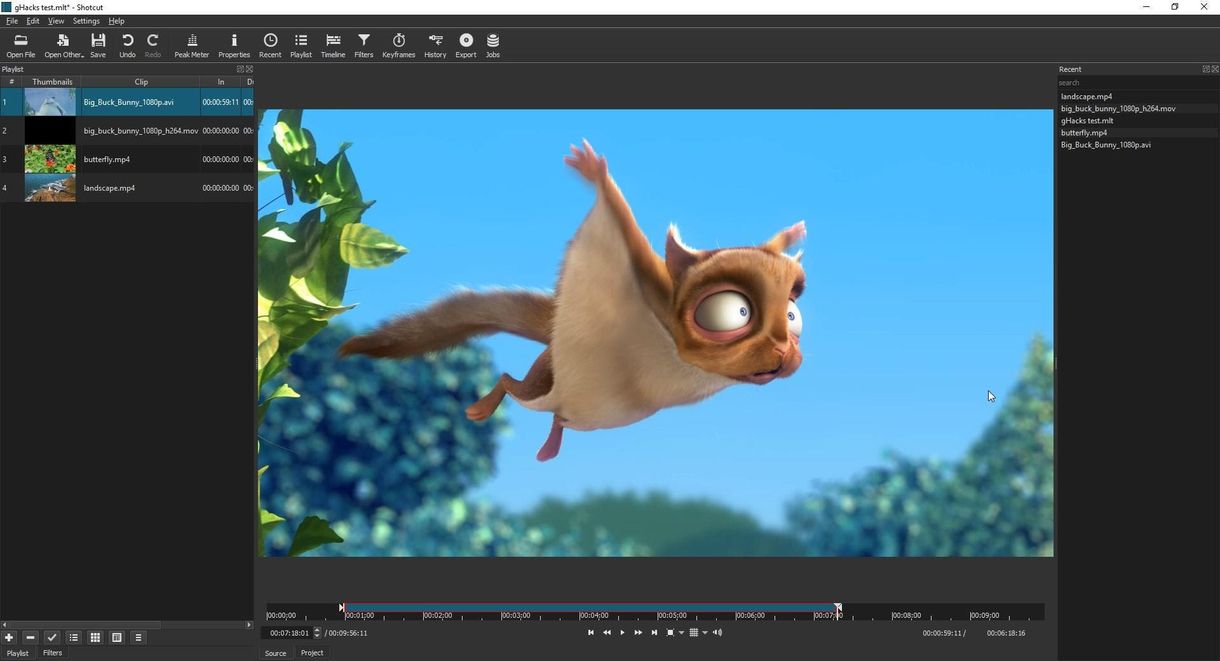Viewport: 1220px width, 661px height.
Task: Save the project with the Save icon
Action: tap(98, 45)
